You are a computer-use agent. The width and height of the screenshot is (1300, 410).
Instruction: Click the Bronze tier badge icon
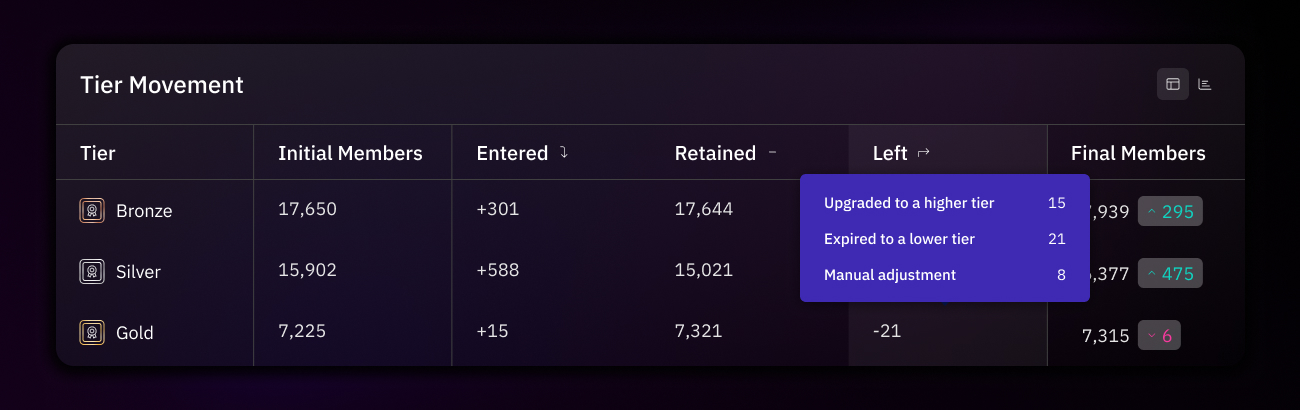(92, 210)
